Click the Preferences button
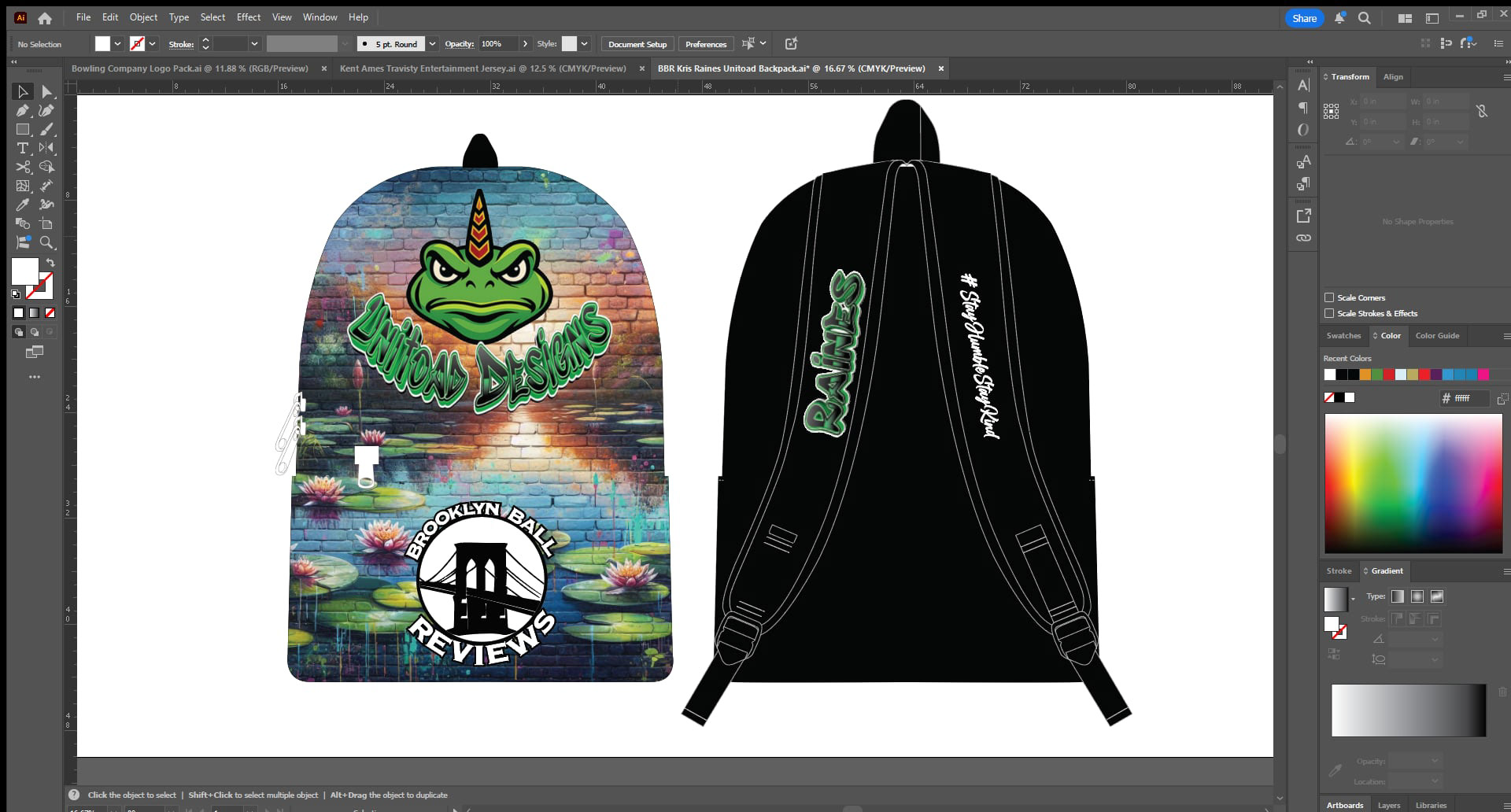 point(705,44)
